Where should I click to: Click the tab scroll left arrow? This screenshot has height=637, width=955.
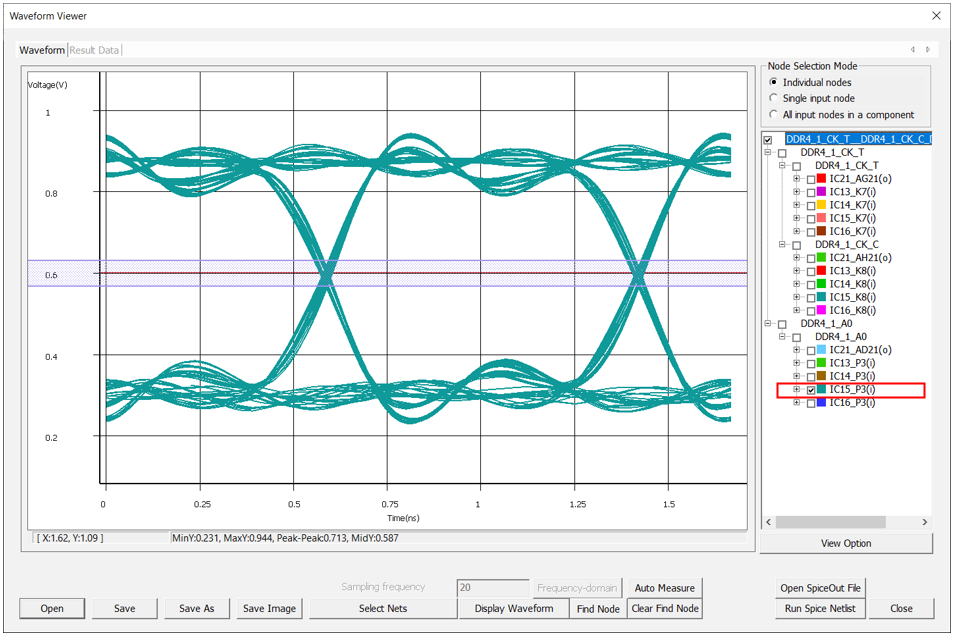pyautogui.click(x=912, y=50)
